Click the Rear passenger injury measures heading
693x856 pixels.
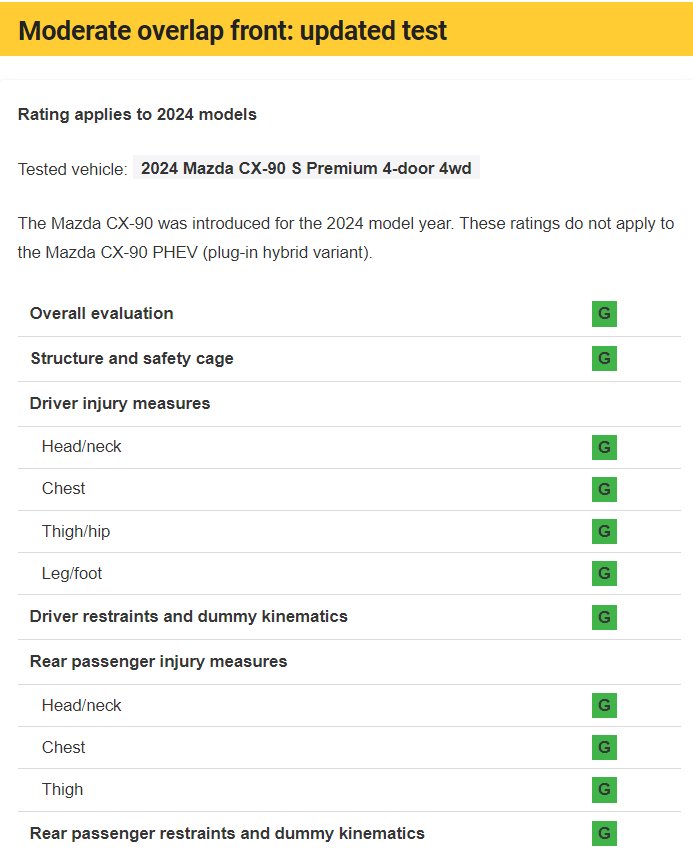pos(158,661)
